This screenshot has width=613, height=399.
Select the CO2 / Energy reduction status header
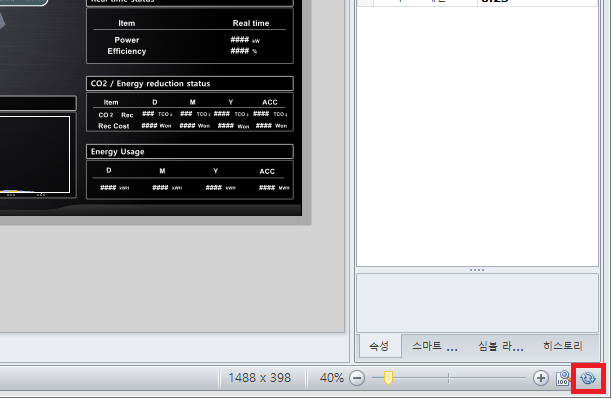tap(190, 84)
